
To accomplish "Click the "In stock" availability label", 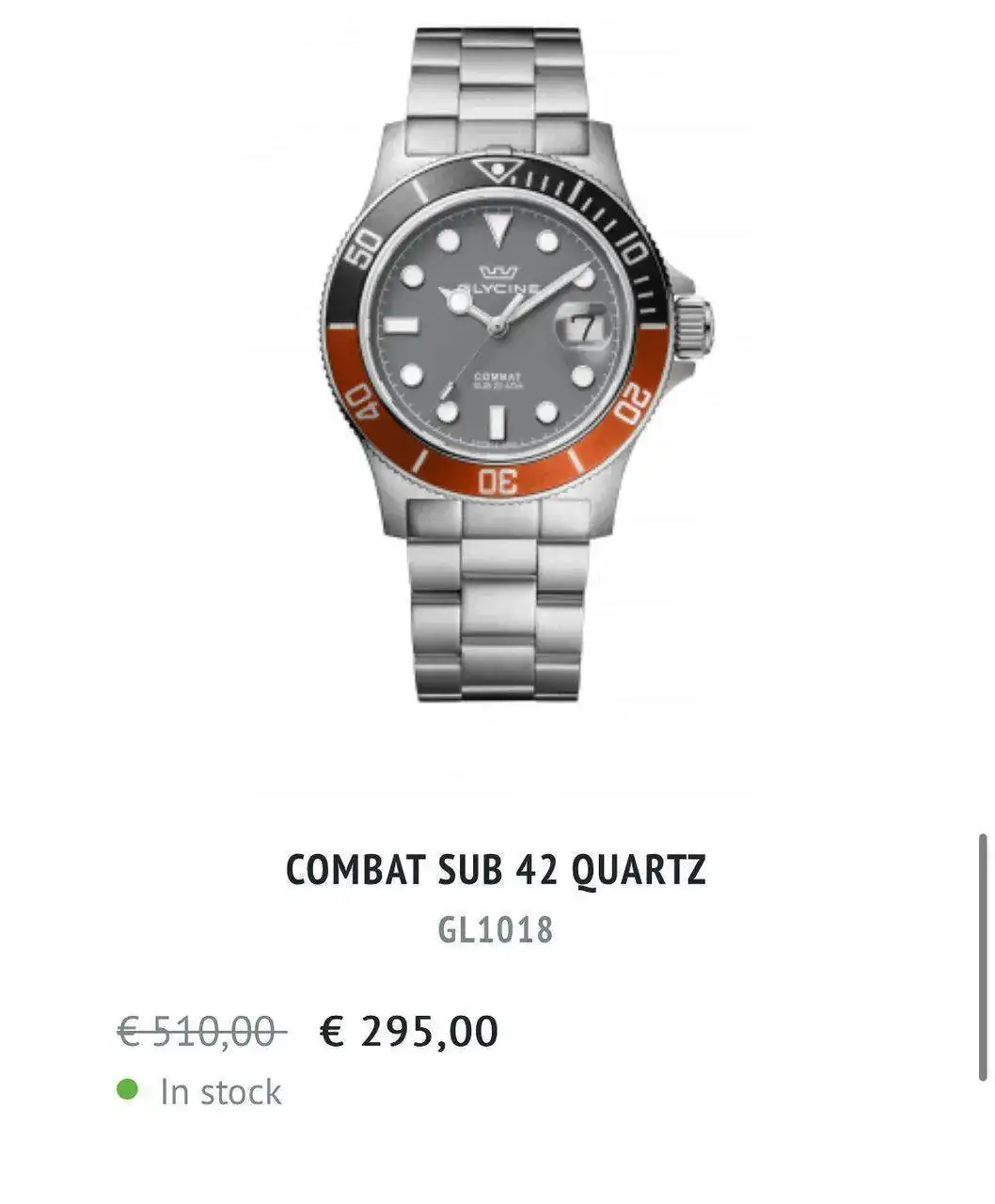I will tap(221, 1092).
